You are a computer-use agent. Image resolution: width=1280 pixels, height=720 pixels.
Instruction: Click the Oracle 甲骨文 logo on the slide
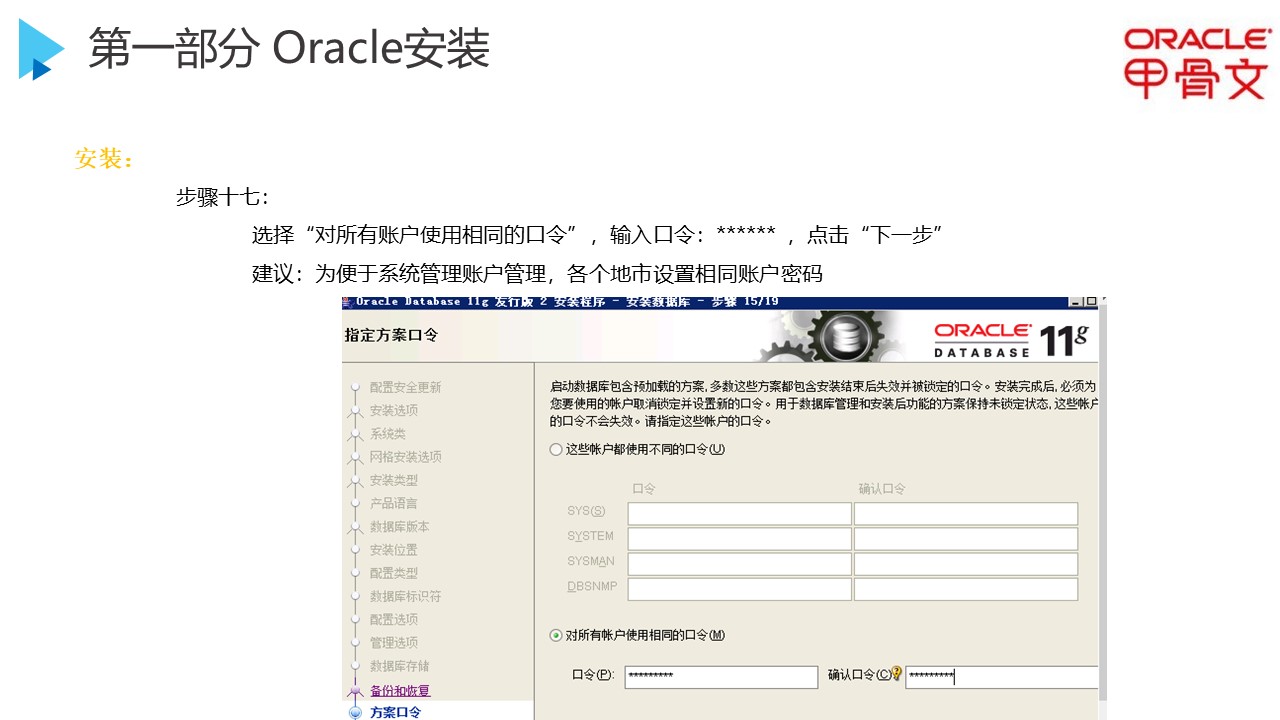click(x=1196, y=63)
